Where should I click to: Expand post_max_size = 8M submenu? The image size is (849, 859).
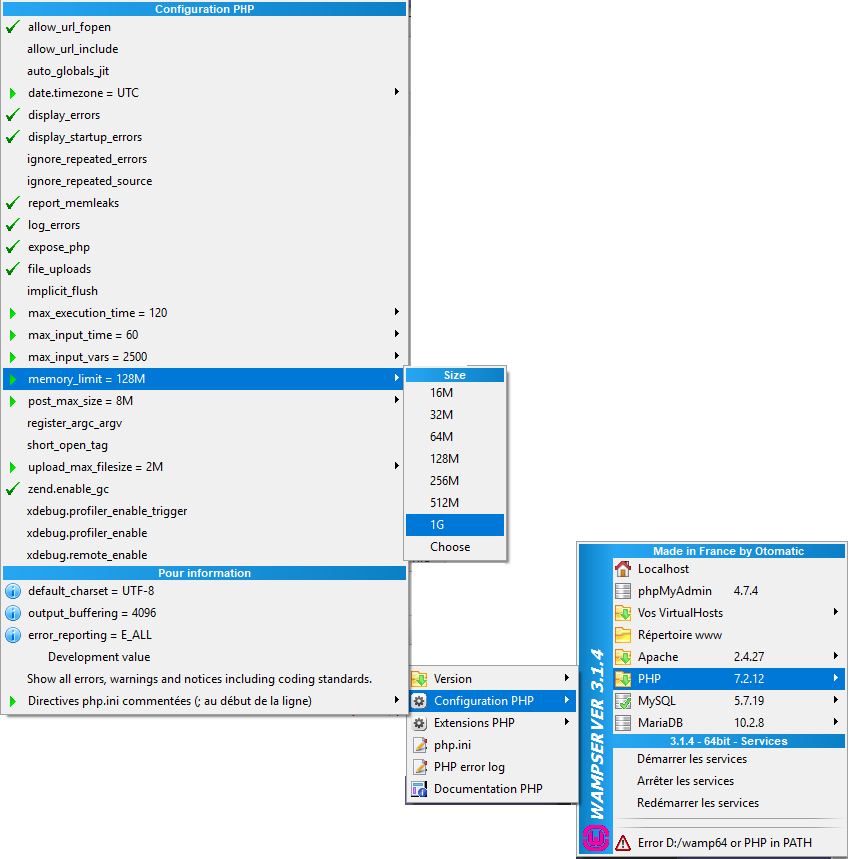coord(204,401)
